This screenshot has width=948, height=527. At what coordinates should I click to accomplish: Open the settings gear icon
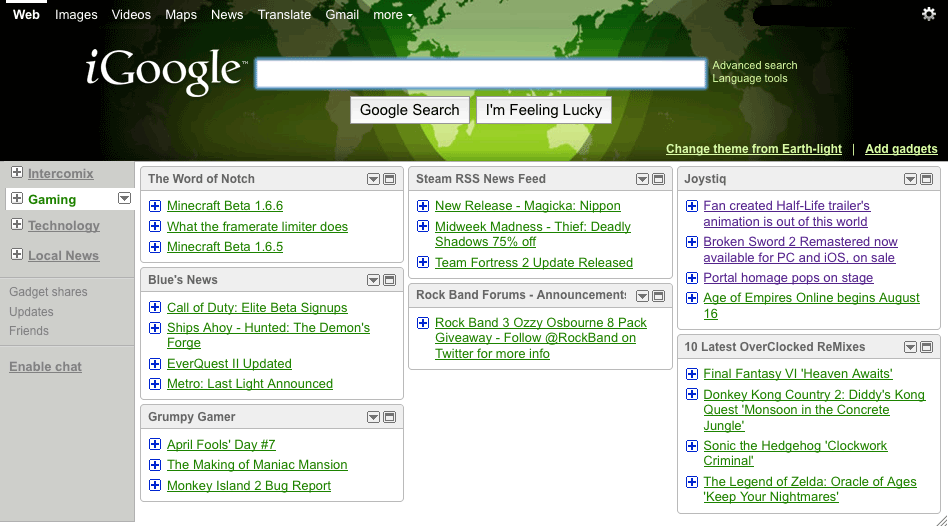coord(929,14)
